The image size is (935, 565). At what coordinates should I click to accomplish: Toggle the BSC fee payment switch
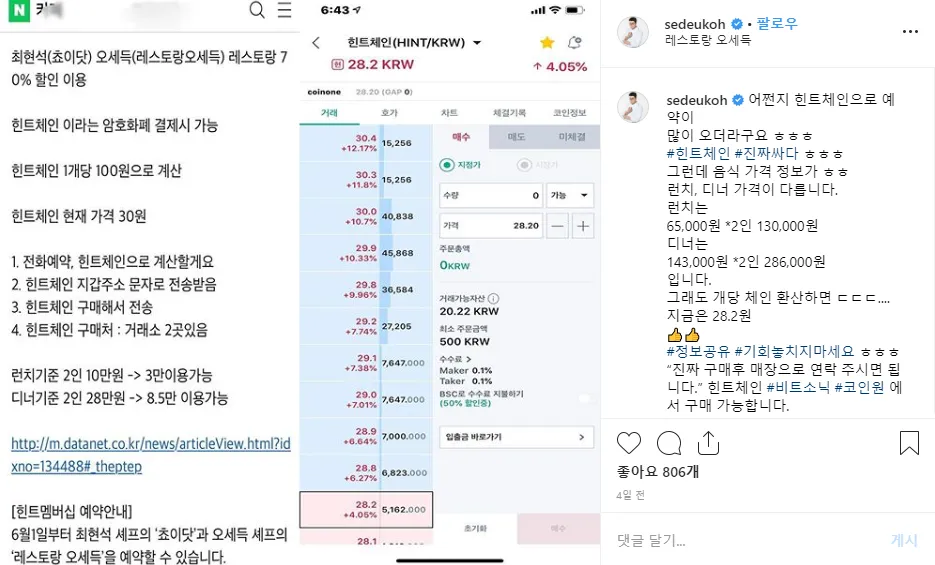click(x=583, y=398)
